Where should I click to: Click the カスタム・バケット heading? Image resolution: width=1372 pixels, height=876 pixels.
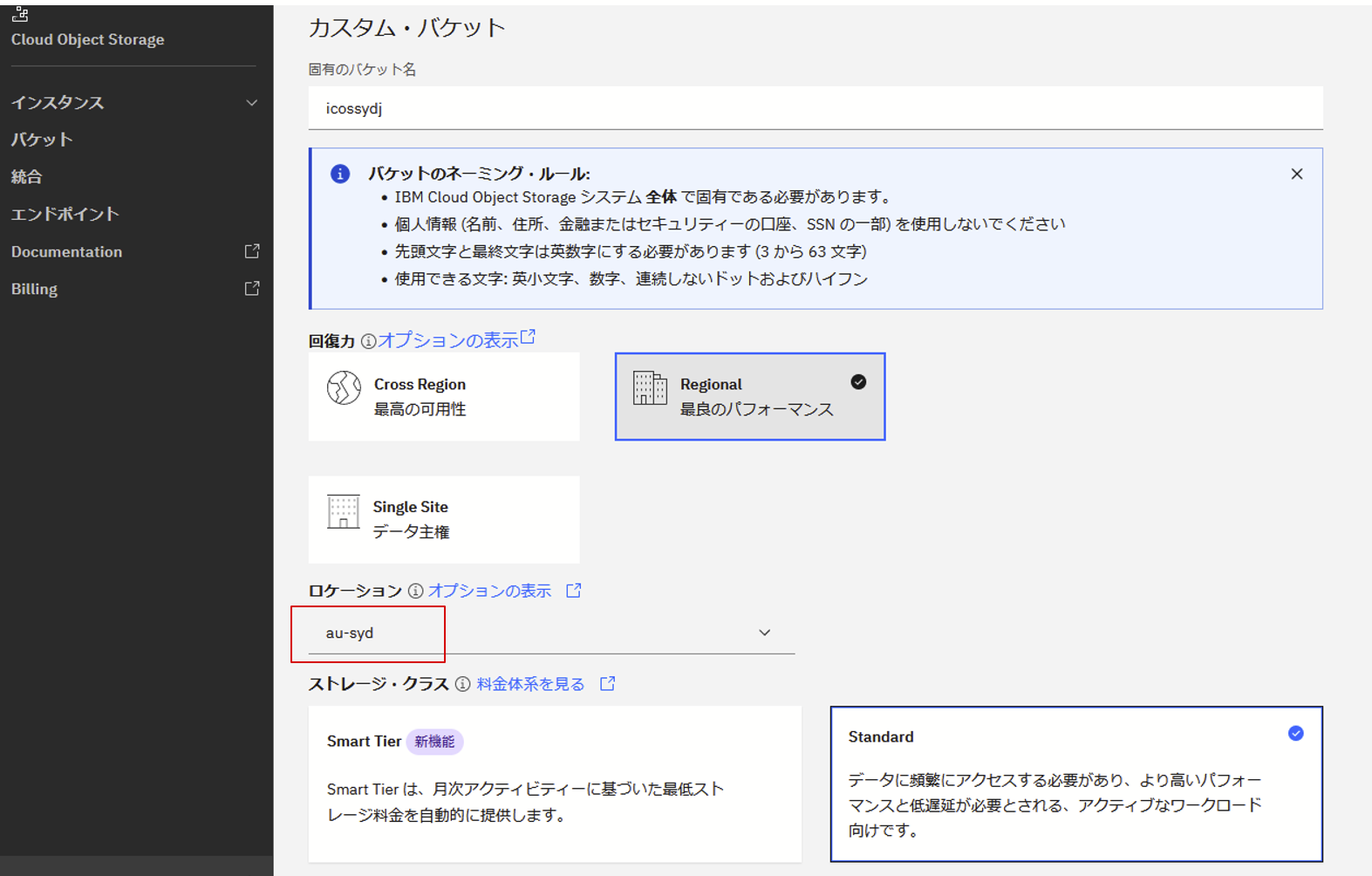(407, 28)
